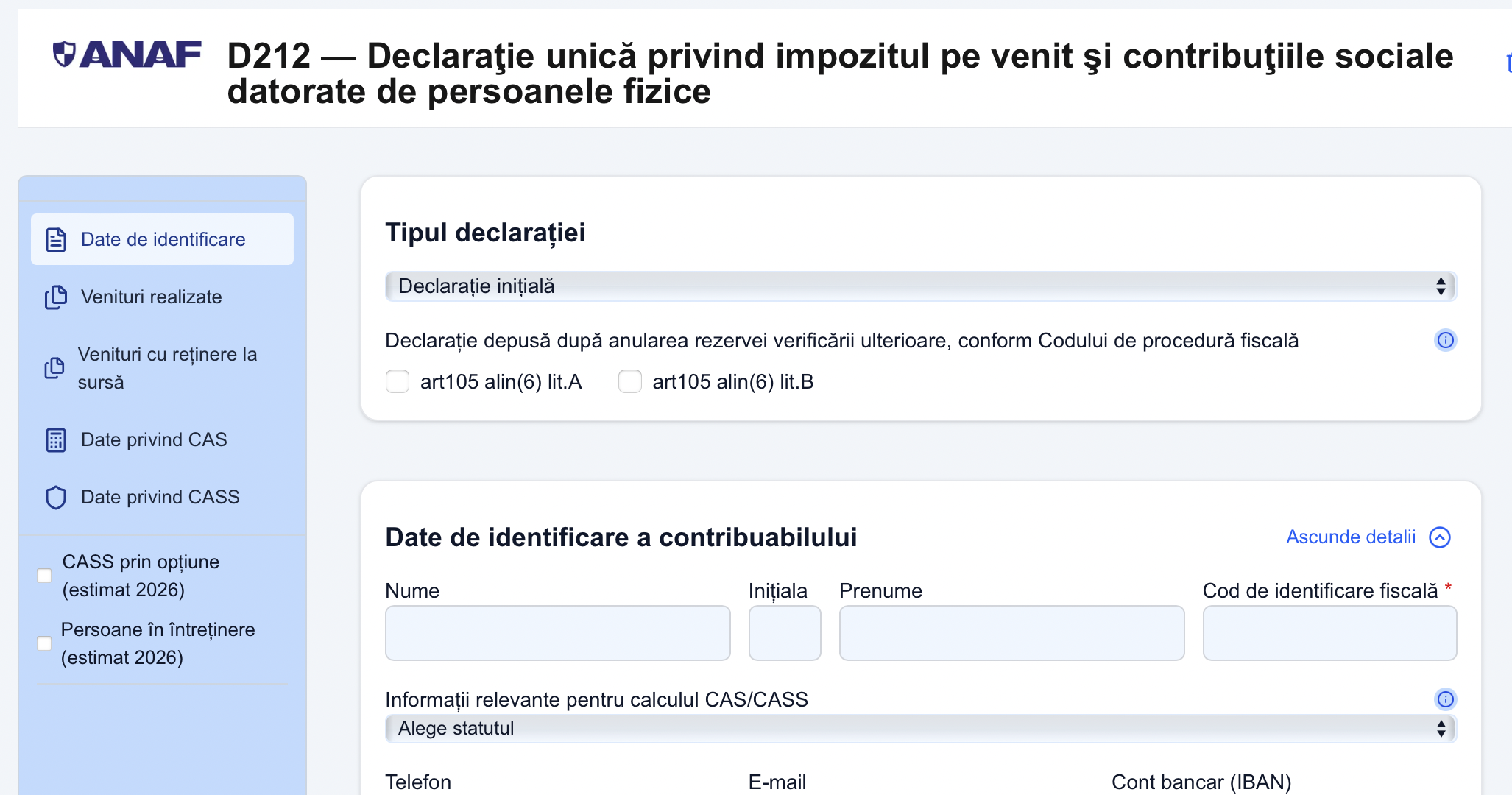The height and width of the screenshot is (795, 1512).
Task: Open the Tipul declarației dropdown
Action: tap(920, 286)
